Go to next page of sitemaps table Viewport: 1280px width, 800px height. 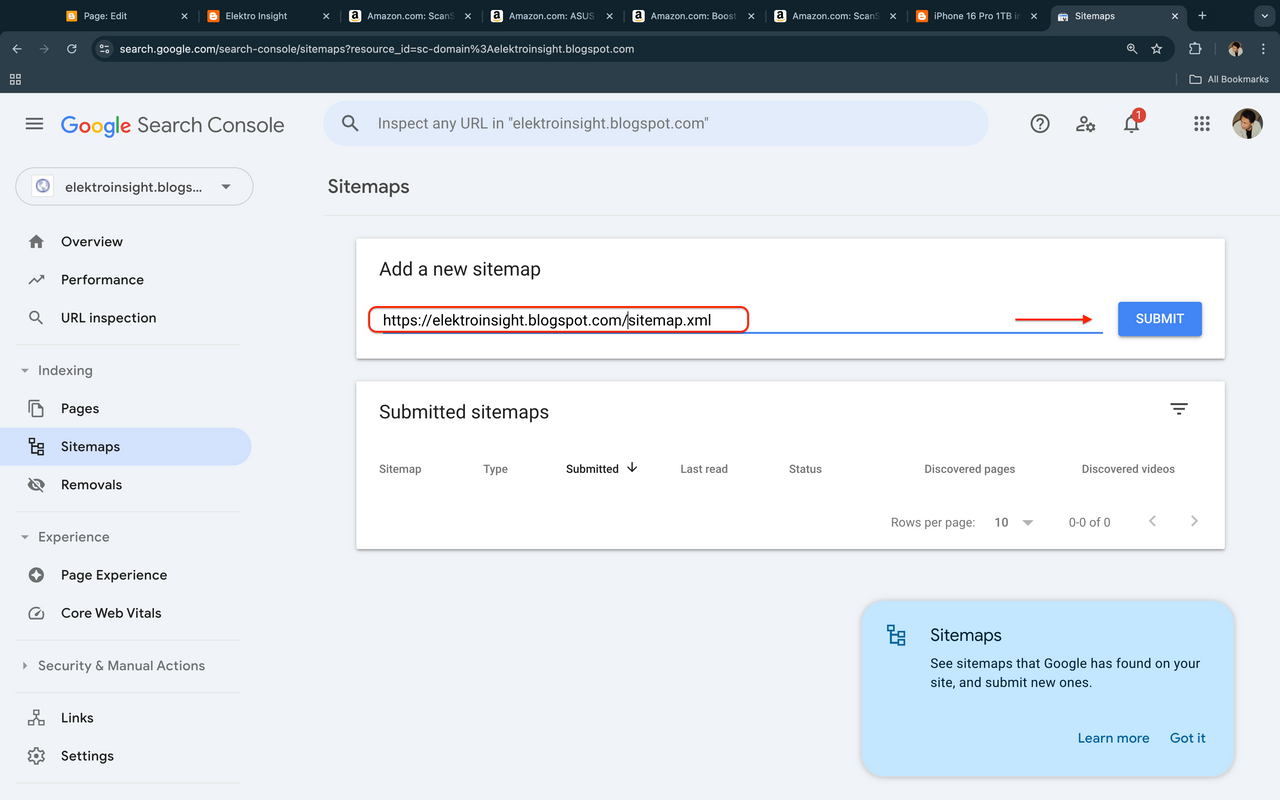[1194, 521]
